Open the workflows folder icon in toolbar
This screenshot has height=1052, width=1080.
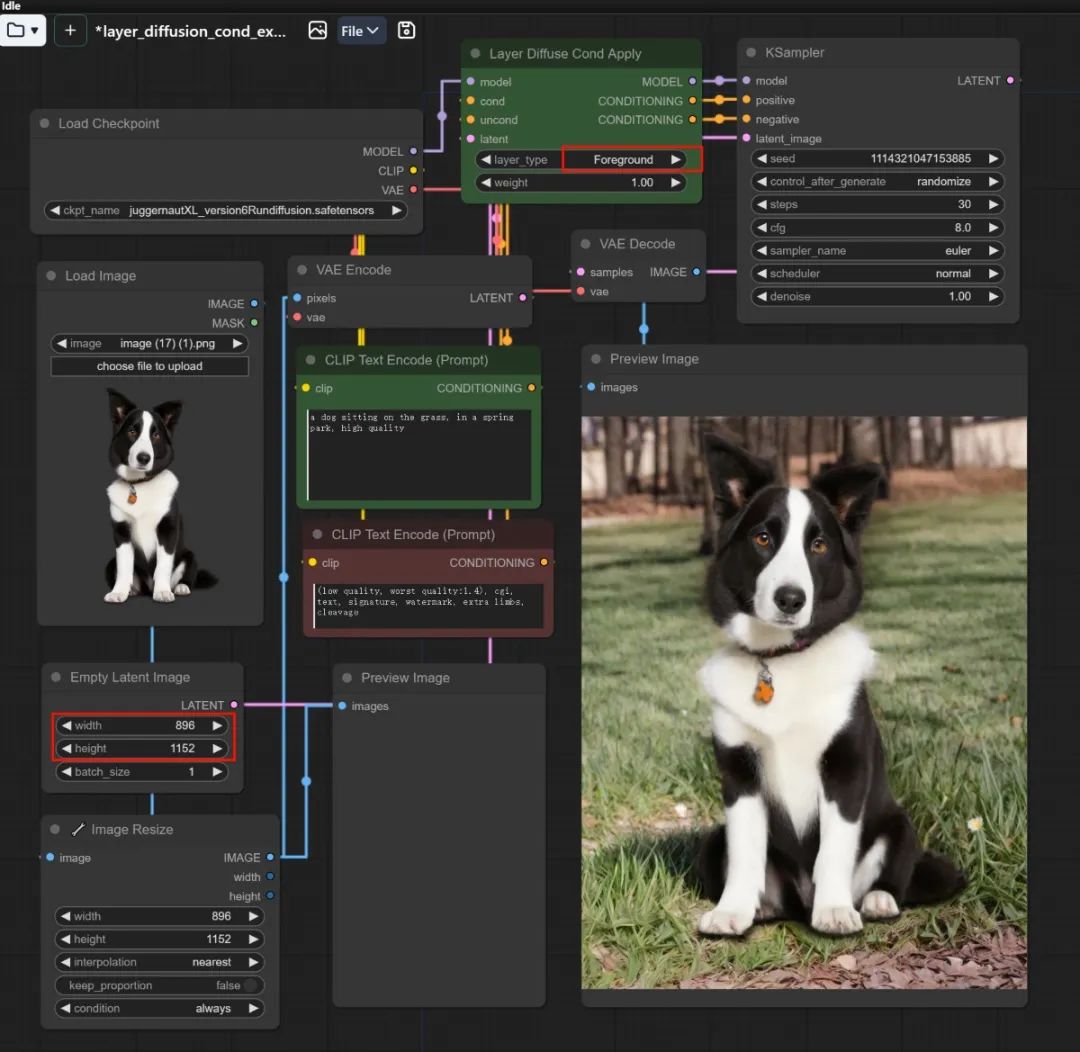(x=22, y=30)
